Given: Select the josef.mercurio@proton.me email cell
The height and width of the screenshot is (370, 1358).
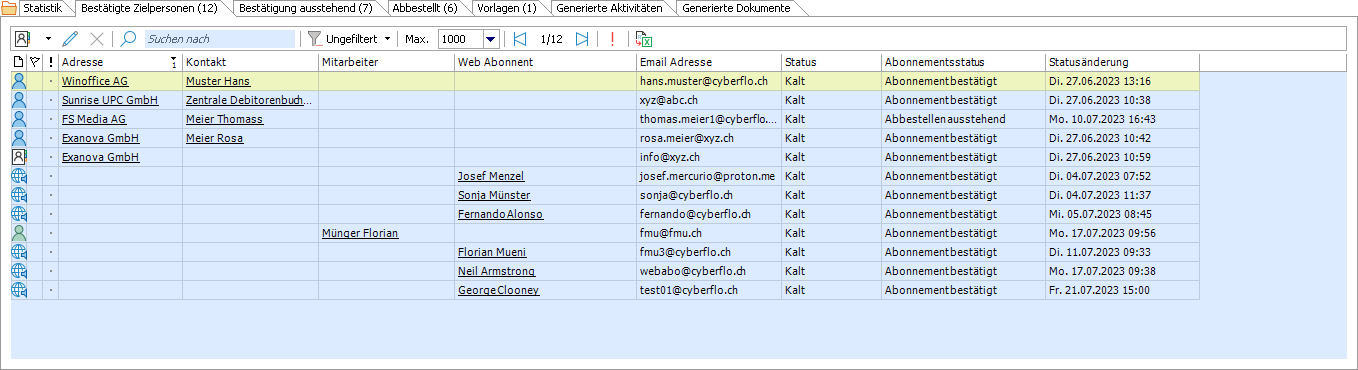Looking at the screenshot, I should (x=709, y=176).
